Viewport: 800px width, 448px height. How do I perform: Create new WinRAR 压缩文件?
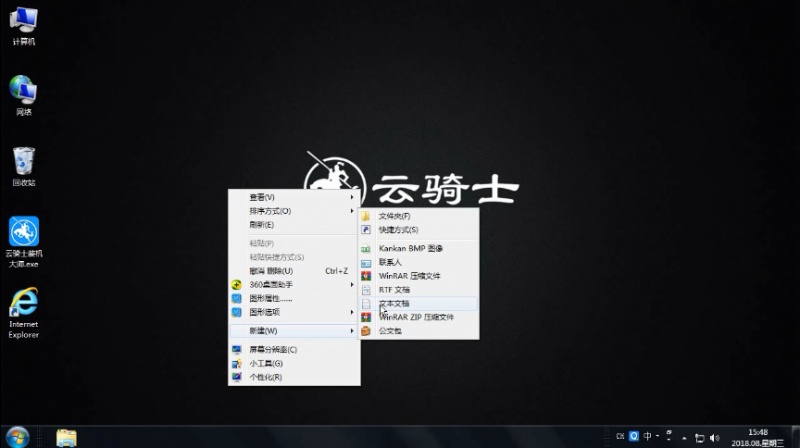(x=419, y=276)
